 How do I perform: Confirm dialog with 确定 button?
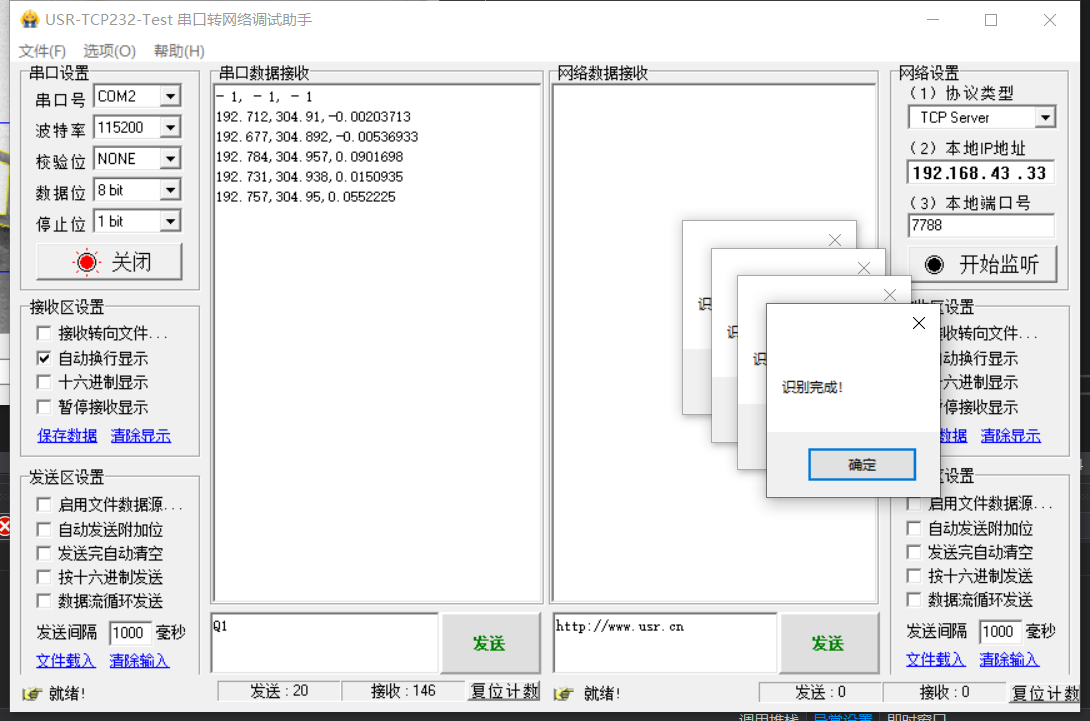coord(862,464)
